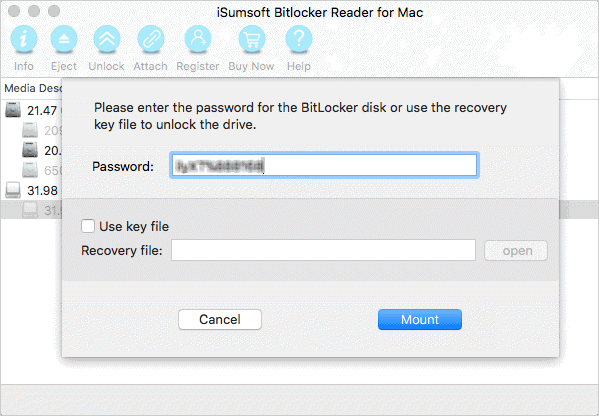Viewport: 599px width, 416px height.
Task: Select the grayed 209 partition item
Action: coord(42,130)
